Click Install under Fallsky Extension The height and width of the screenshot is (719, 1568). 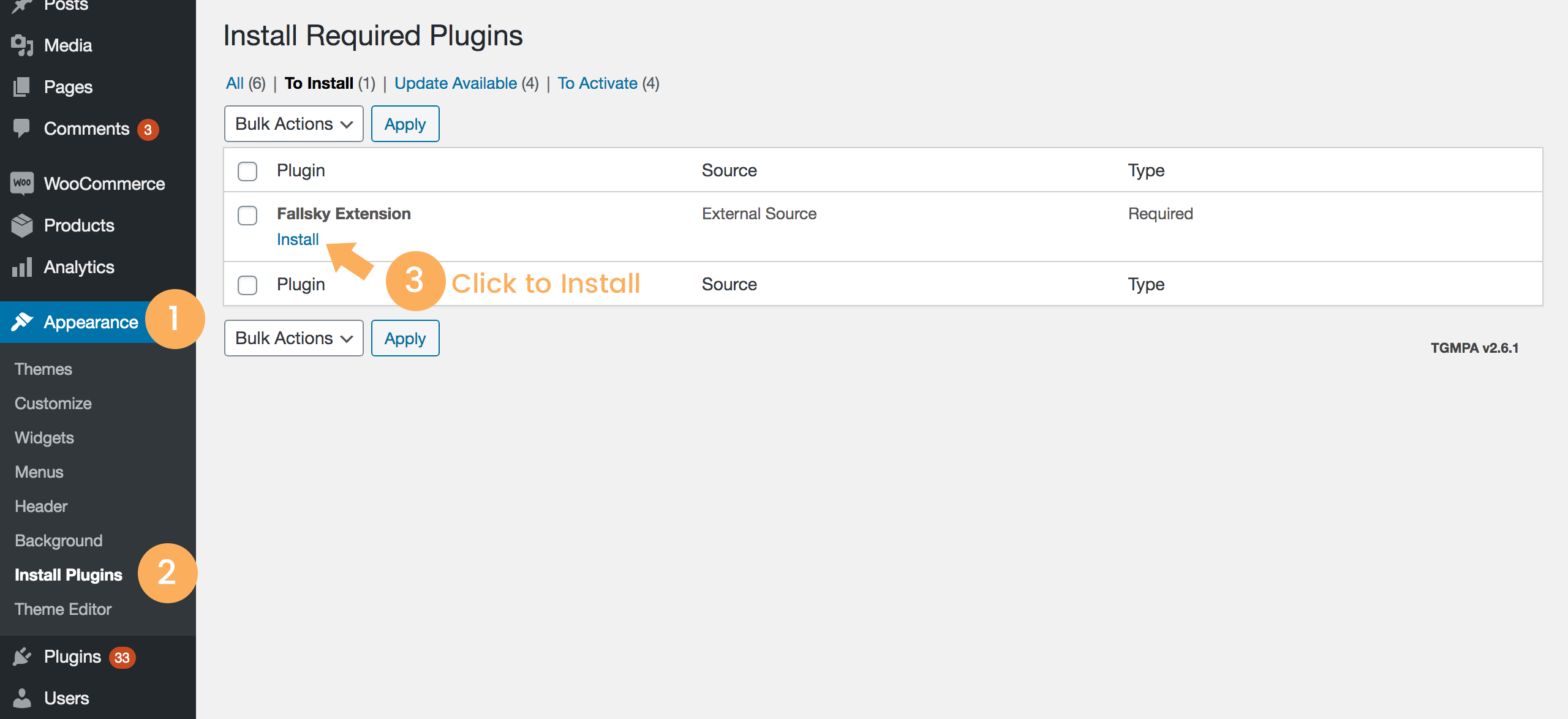(x=298, y=239)
